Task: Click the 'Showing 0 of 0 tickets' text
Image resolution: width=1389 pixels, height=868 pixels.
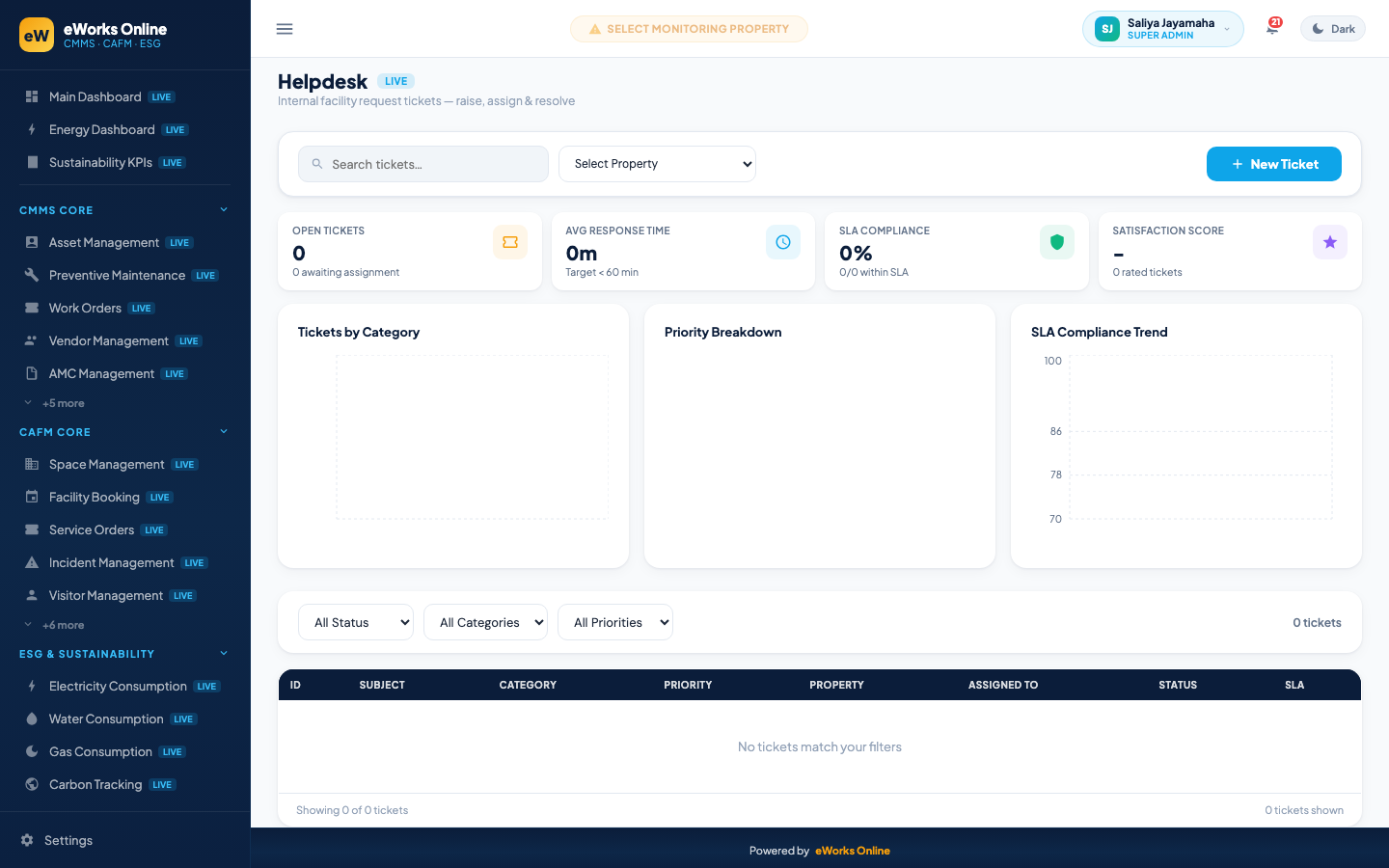Action: 352,810
